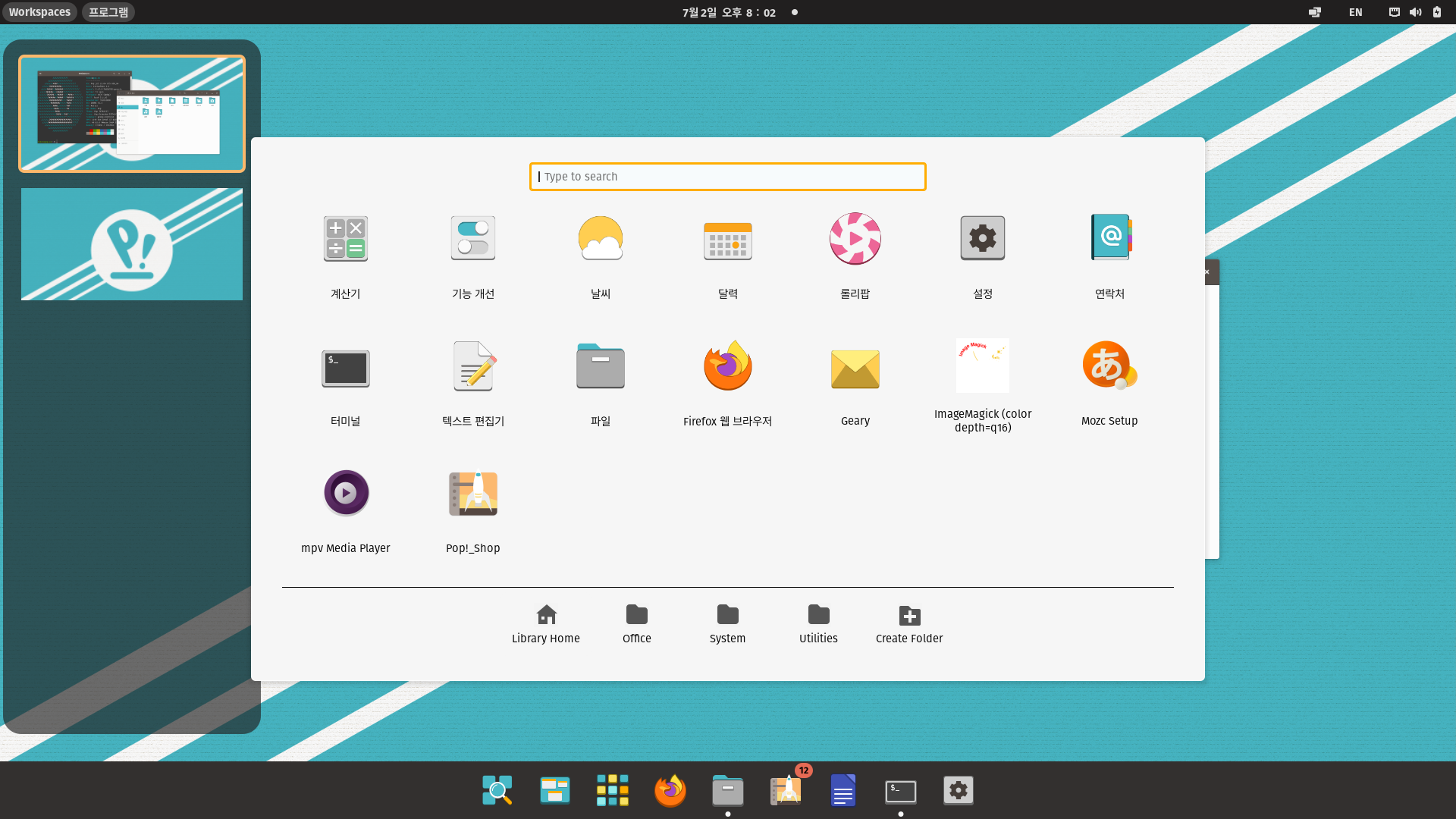The image size is (1456, 819).
Task: Go to Library Home
Action: click(x=545, y=624)
